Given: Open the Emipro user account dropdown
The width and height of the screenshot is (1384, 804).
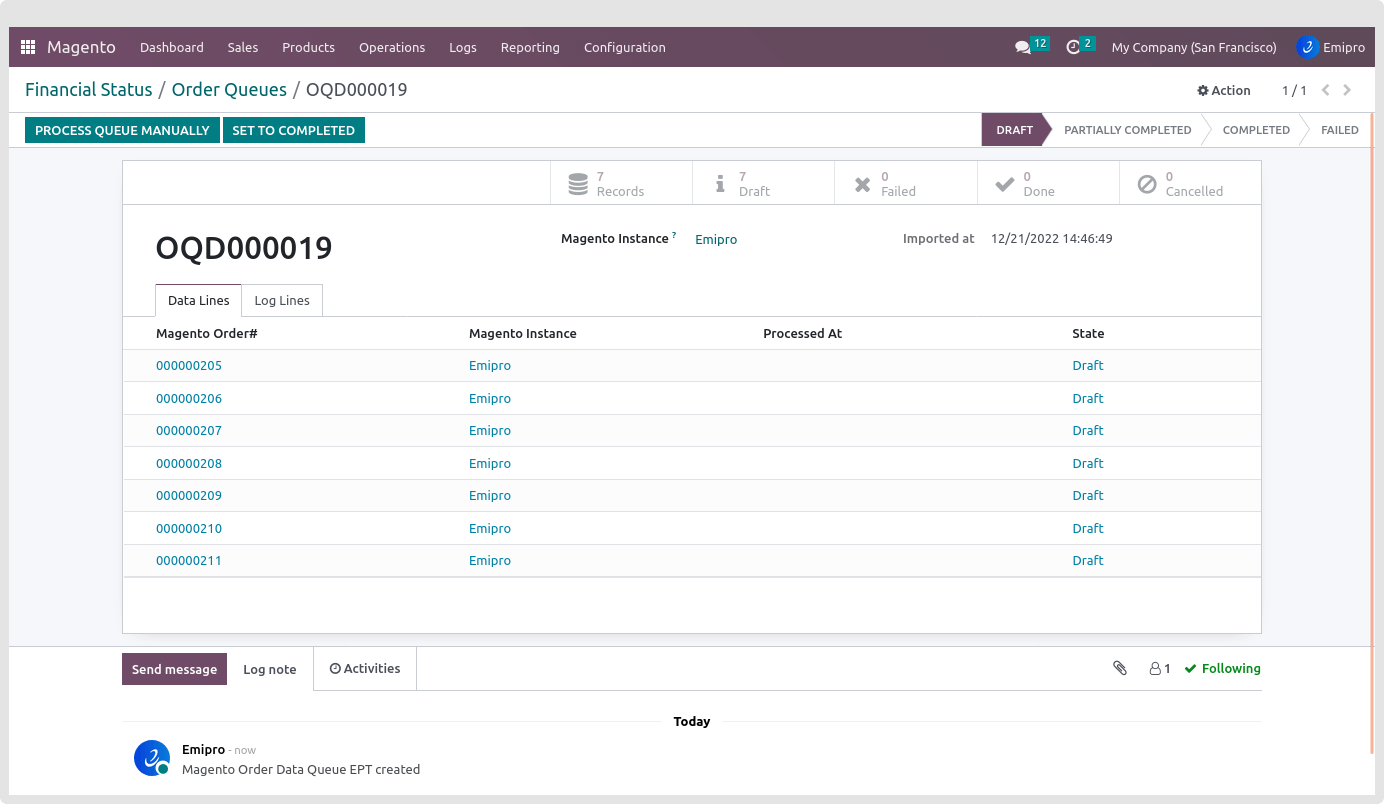Looking at the screenshot, I should (x=1331, y=47).
